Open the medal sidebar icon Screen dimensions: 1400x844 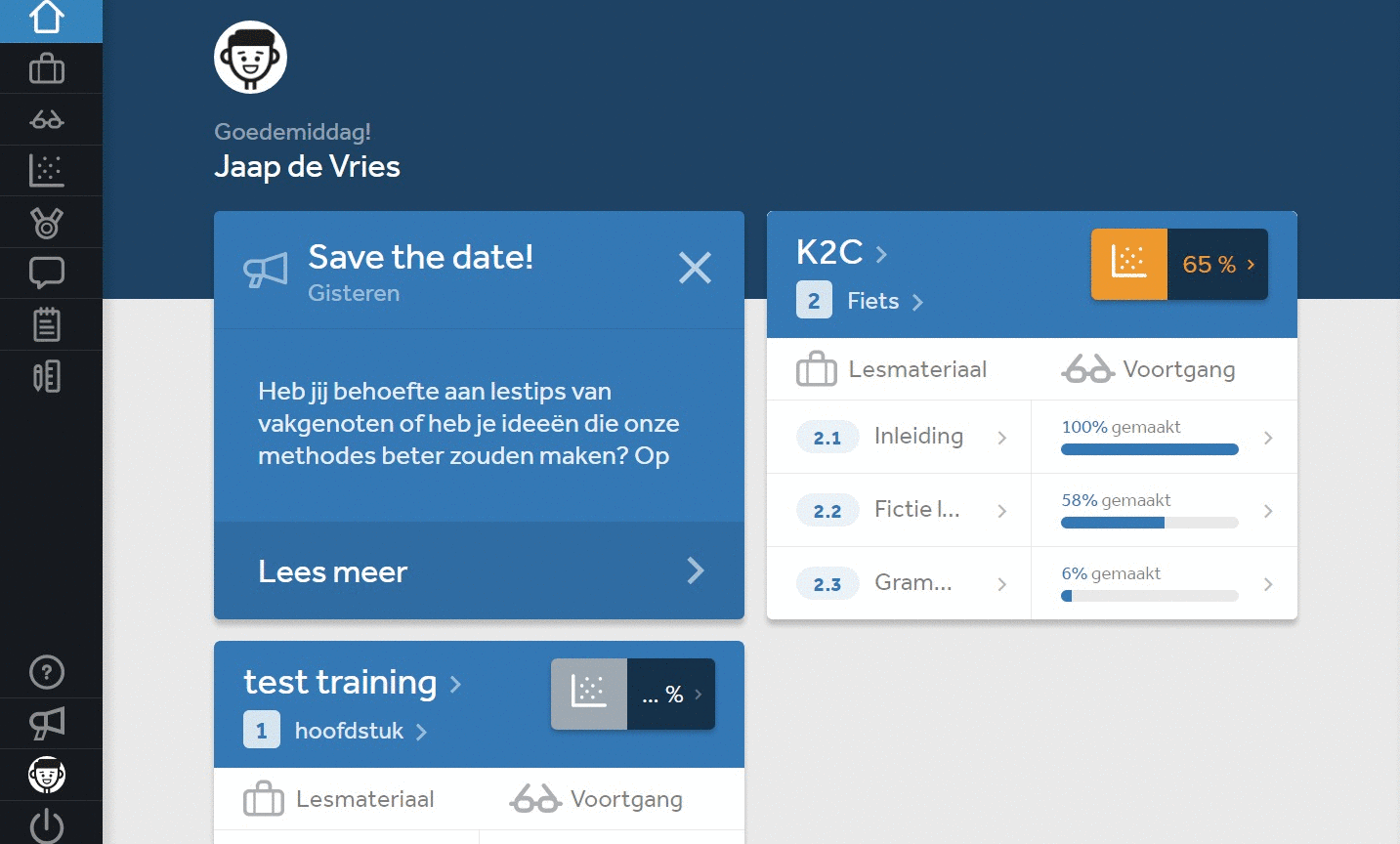pyautogui.click(x=47, y=223)
